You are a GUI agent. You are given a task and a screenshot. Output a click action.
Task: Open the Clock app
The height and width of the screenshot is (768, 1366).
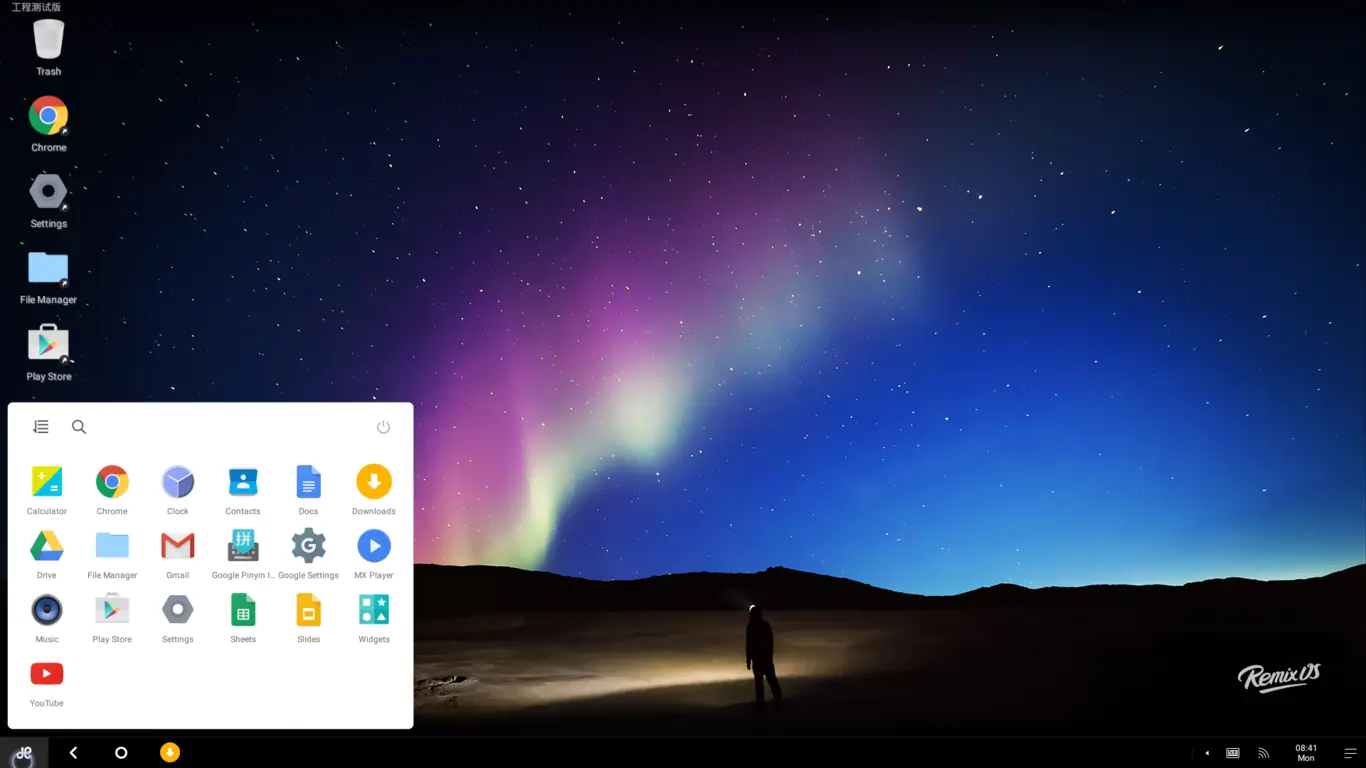pyautogui.click(x=178, y=490)
